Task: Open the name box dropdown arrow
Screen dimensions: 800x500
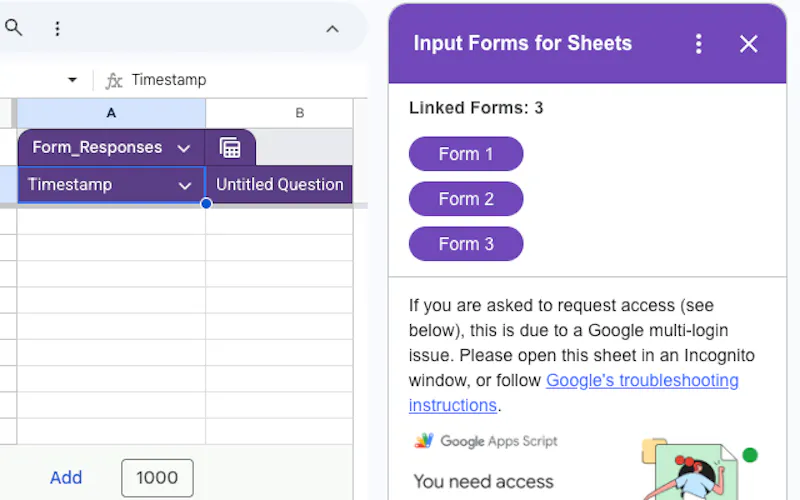Action: (x=72, y=80)
